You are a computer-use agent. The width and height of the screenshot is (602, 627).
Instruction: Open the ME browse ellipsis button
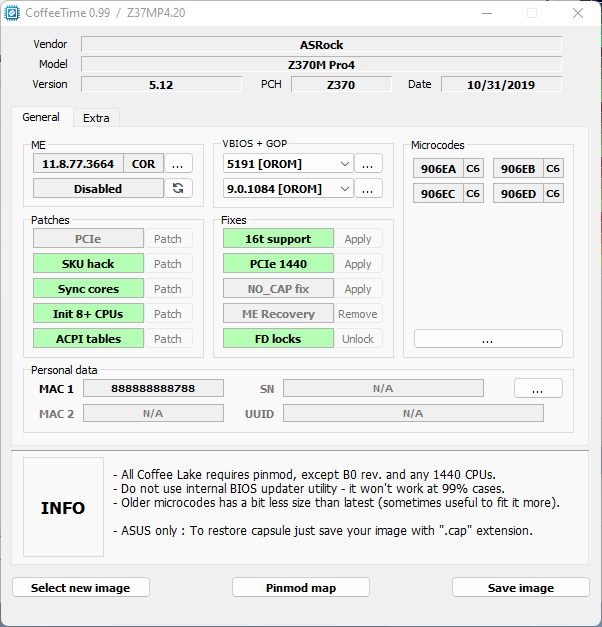178,164
